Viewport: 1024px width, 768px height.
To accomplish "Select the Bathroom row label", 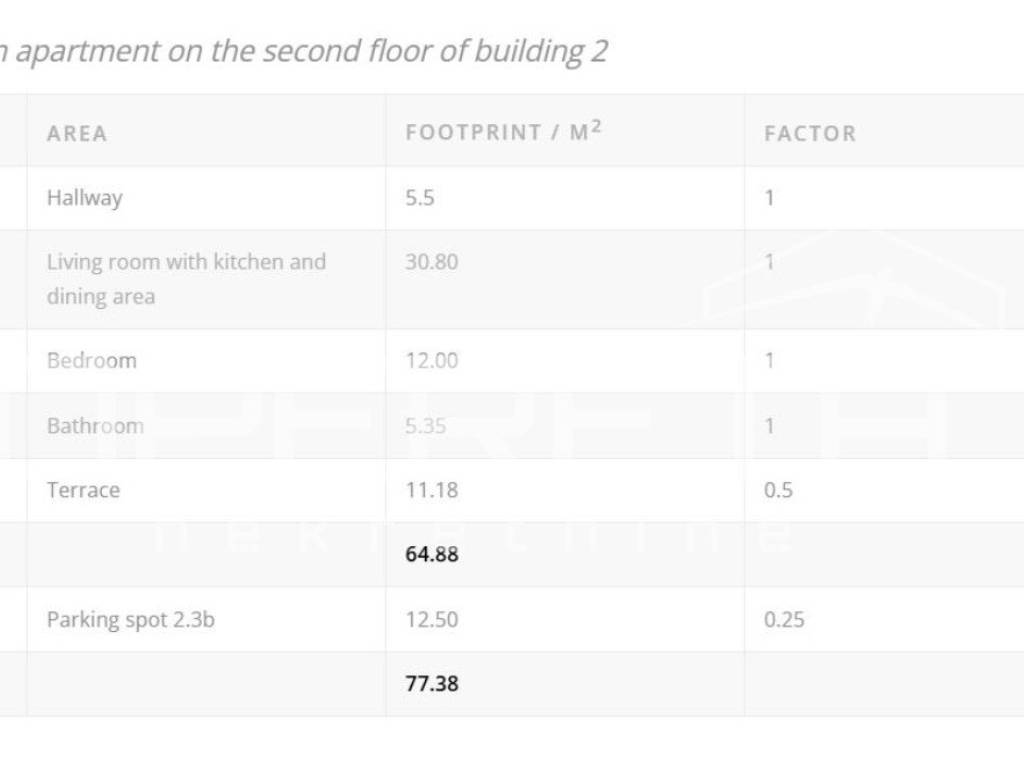I will click(x=95, y=426).
